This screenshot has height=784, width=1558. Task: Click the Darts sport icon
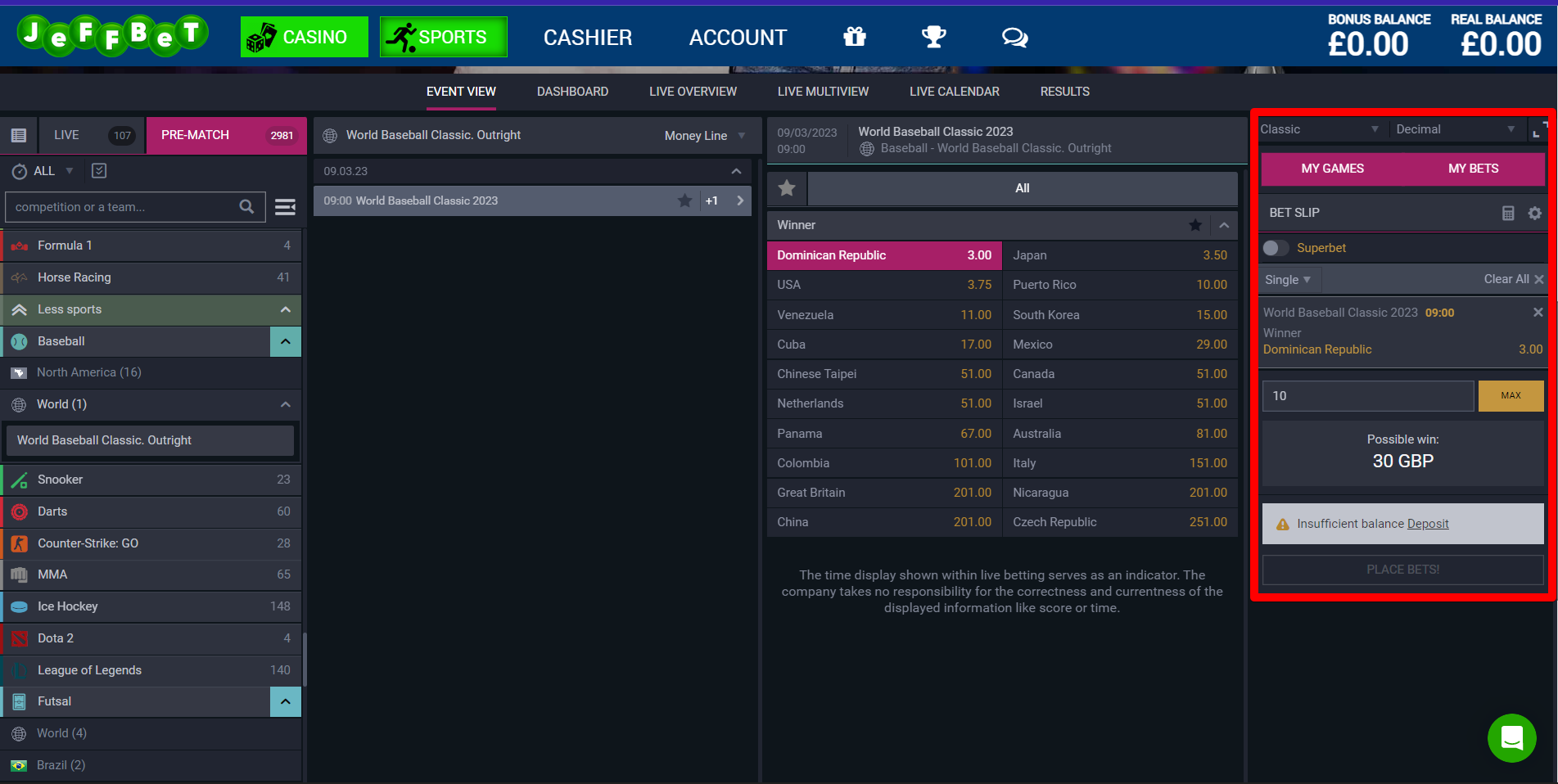[x=20, y=511]
